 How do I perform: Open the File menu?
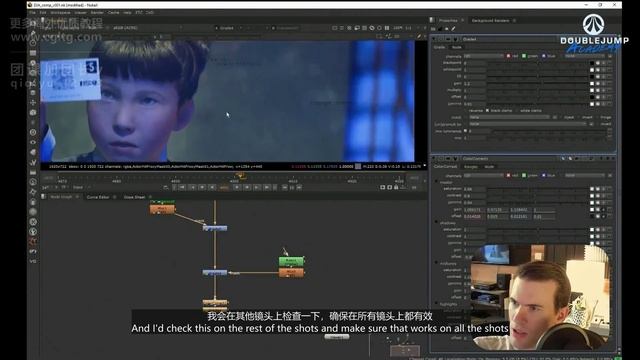(x=32, y=13)
